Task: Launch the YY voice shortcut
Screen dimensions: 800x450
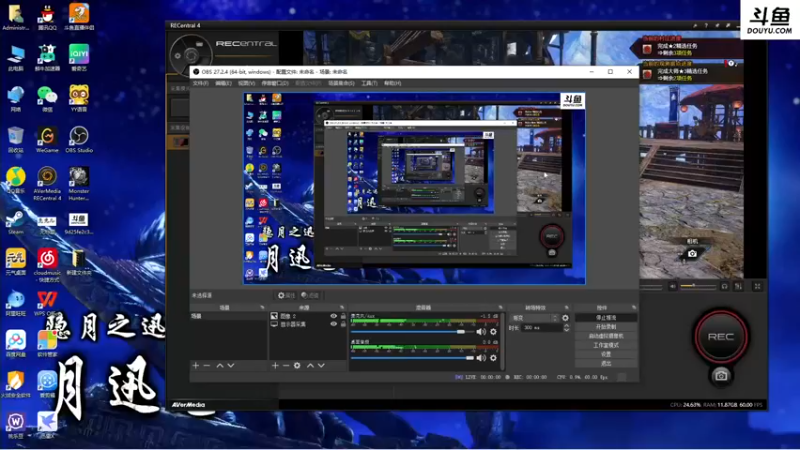Action: 79,98
